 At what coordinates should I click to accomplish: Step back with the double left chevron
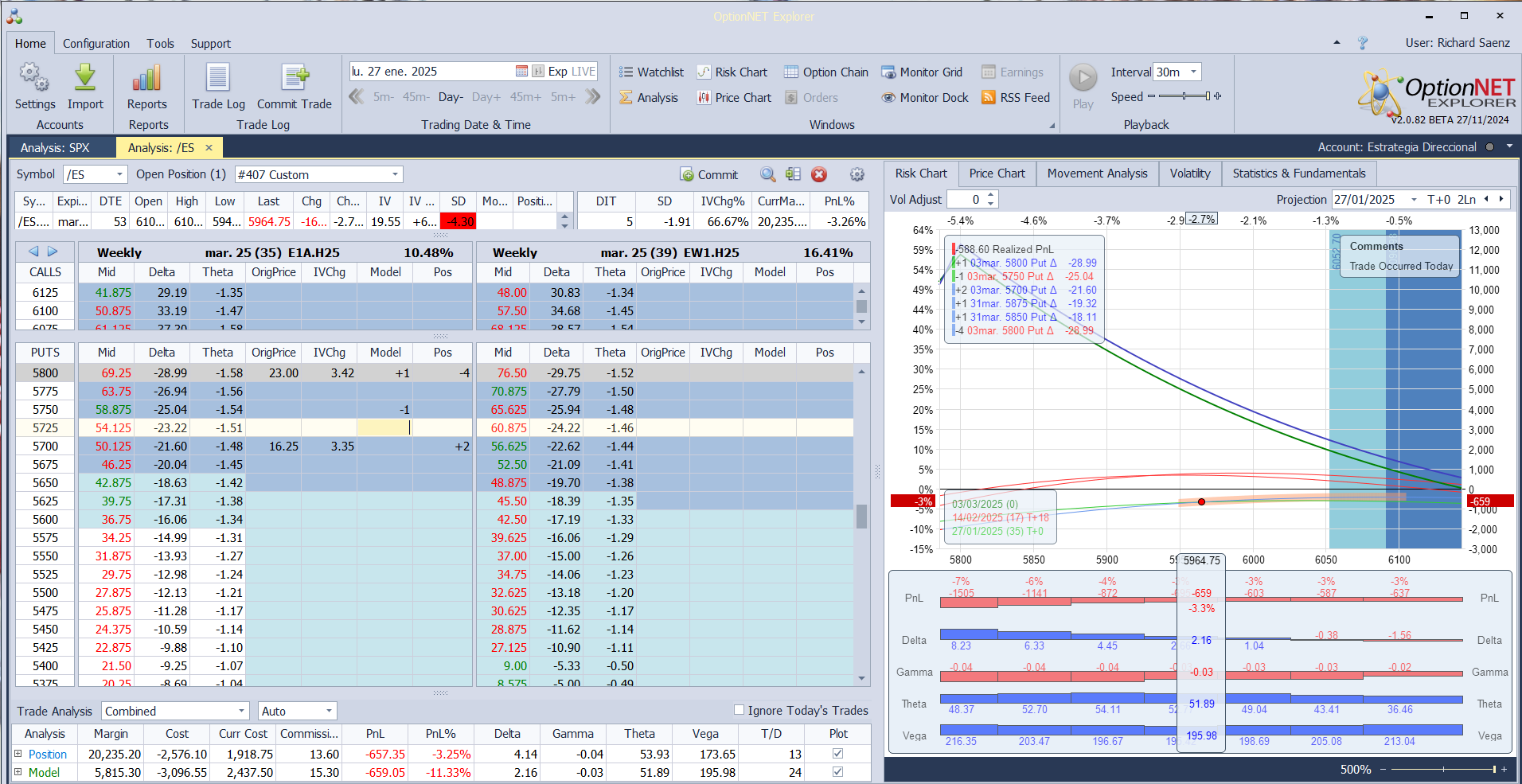(356, 97)
